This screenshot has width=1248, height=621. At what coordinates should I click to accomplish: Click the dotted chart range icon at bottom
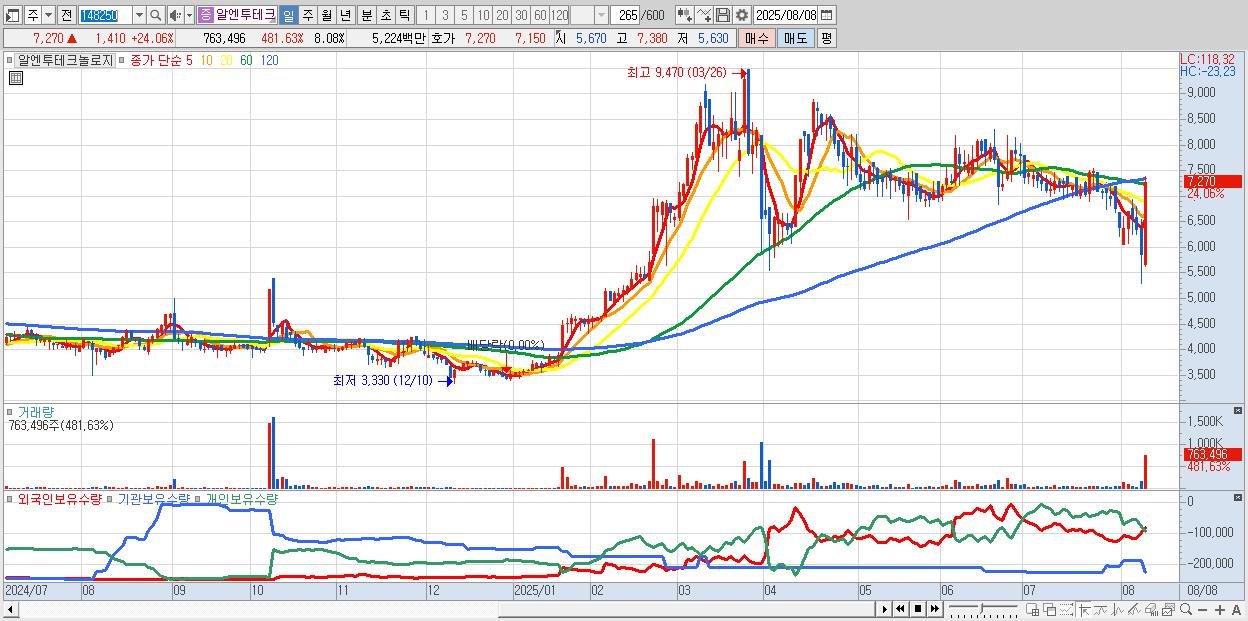pyautogui.click(x=1067, y=609)
